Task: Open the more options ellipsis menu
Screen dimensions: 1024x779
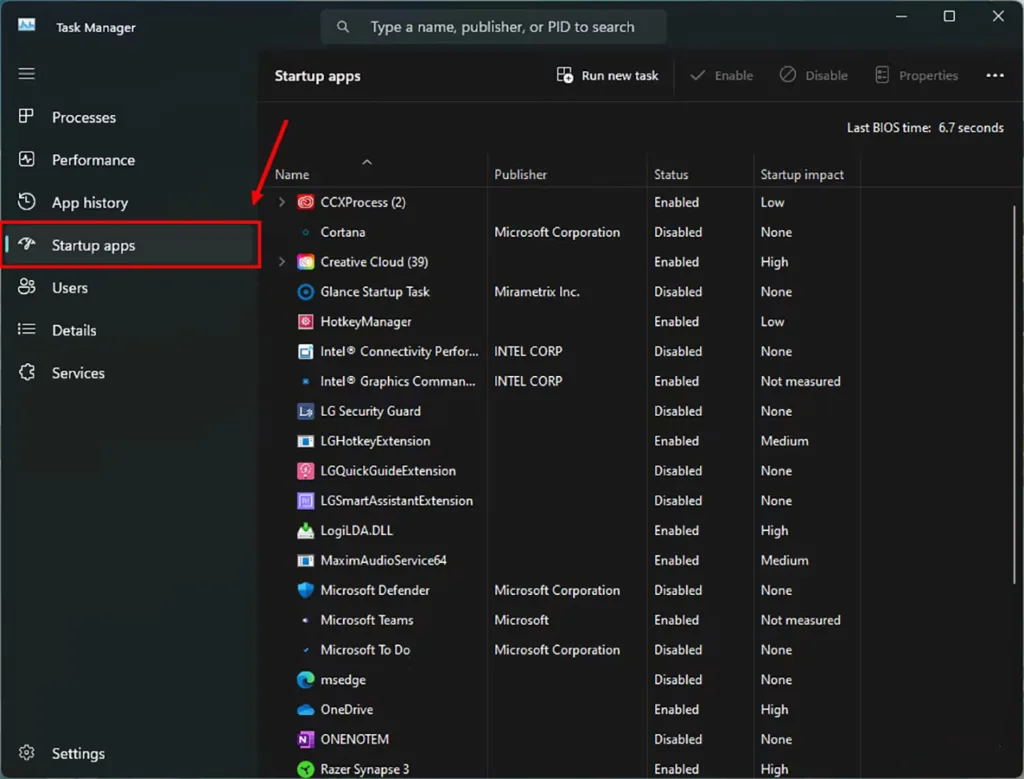Action: [995, 76]
